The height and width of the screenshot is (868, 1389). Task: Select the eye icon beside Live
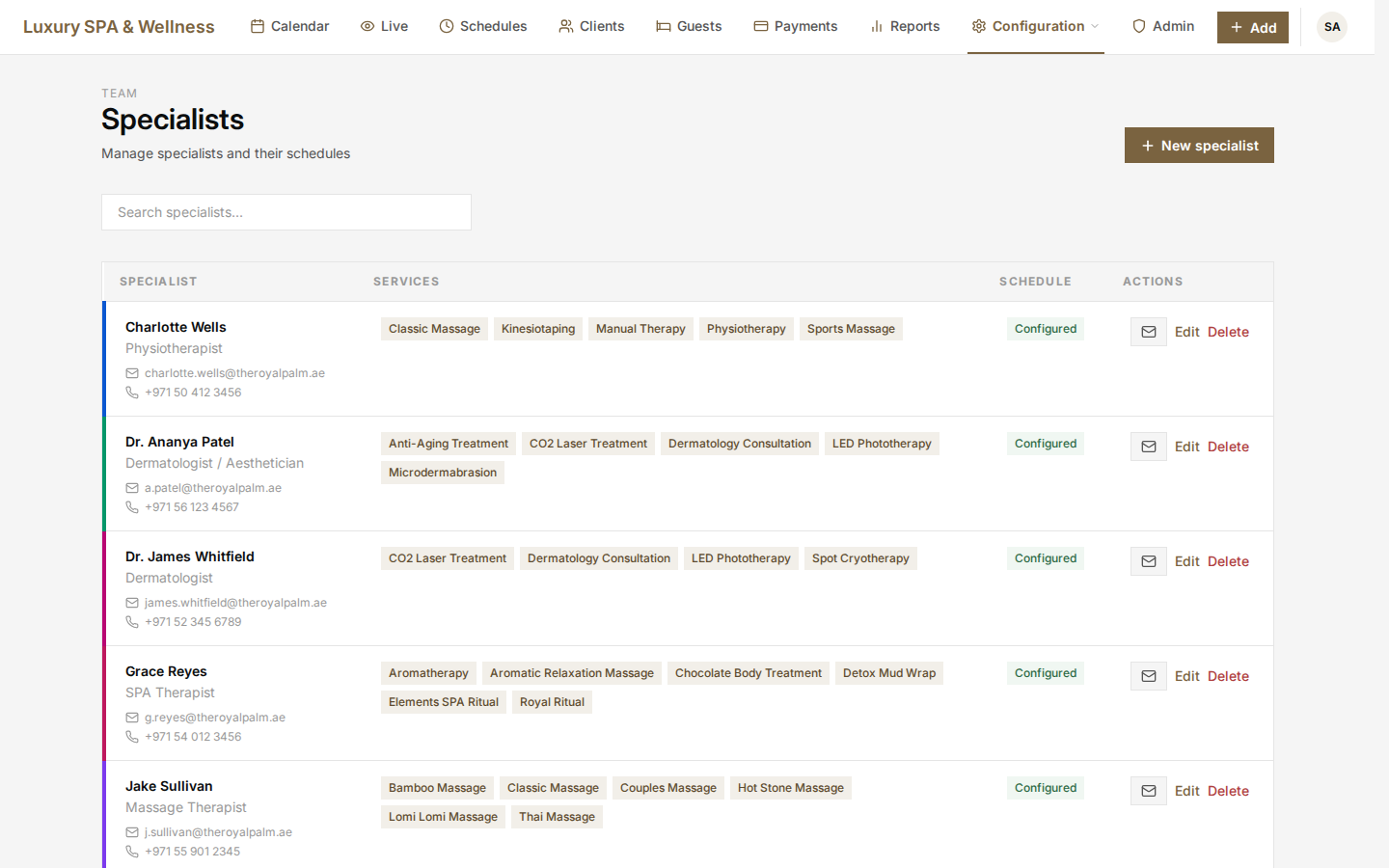(366, 26)
